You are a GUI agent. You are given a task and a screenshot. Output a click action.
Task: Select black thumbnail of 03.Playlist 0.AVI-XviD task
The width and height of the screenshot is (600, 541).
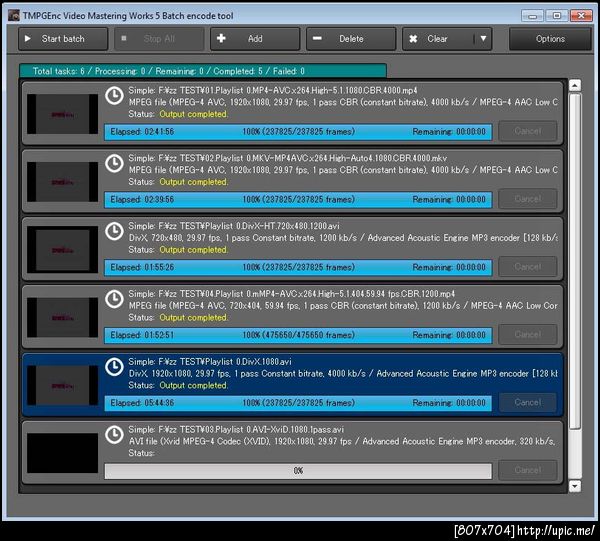coord(62,453)
